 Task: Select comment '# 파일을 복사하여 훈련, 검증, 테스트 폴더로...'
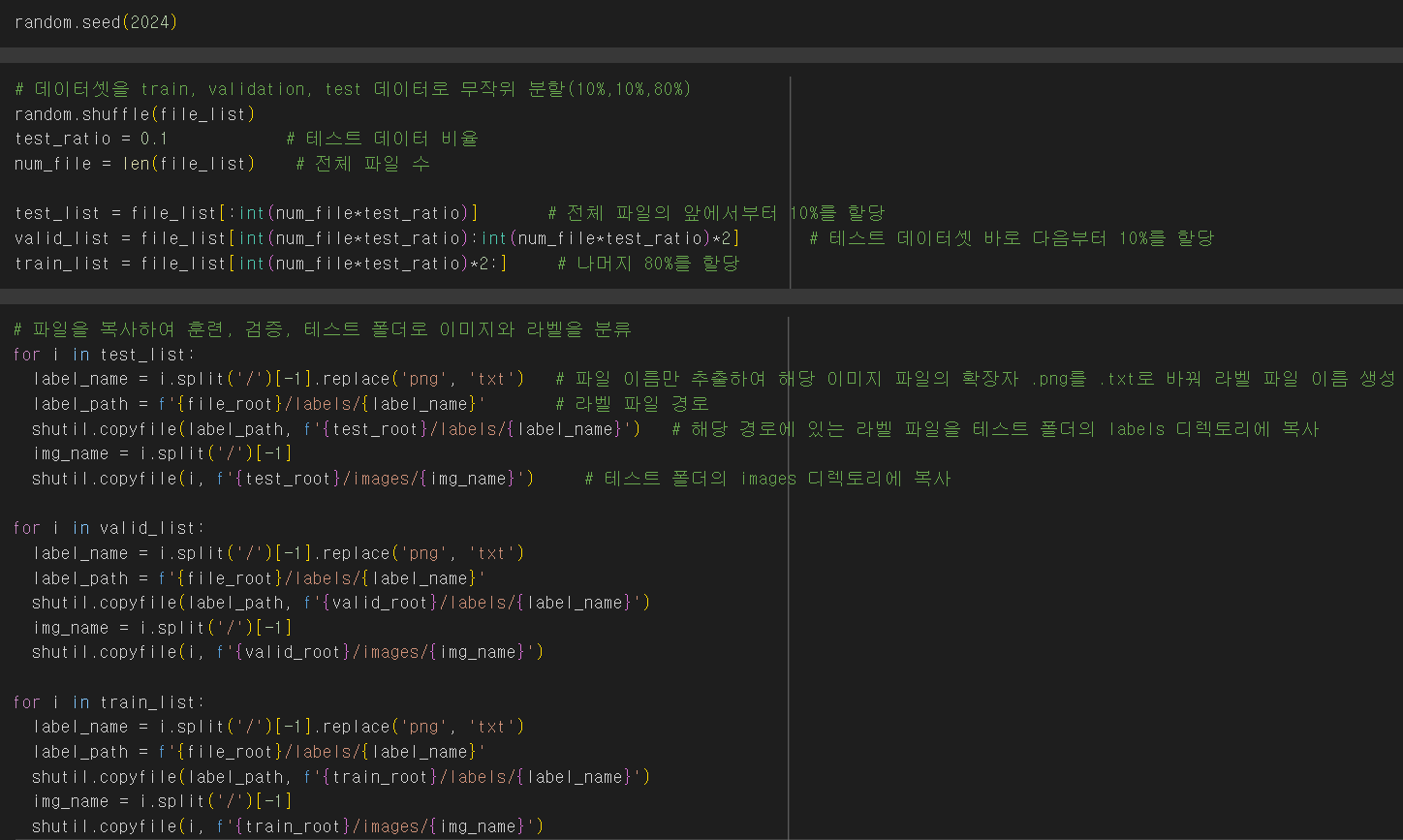click(323, 329)
